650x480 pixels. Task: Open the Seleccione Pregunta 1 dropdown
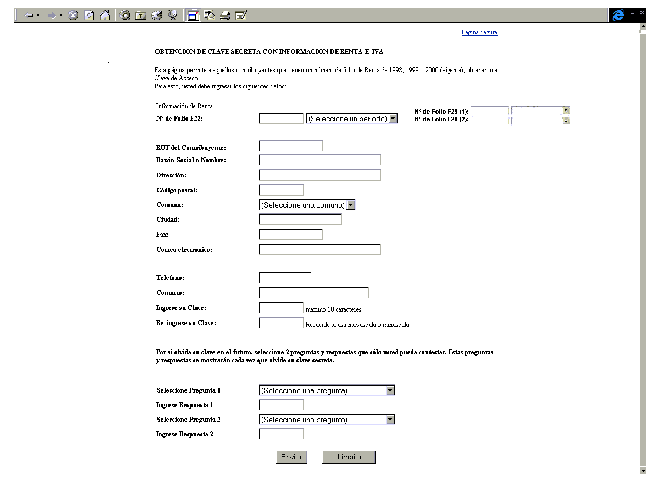327,390
